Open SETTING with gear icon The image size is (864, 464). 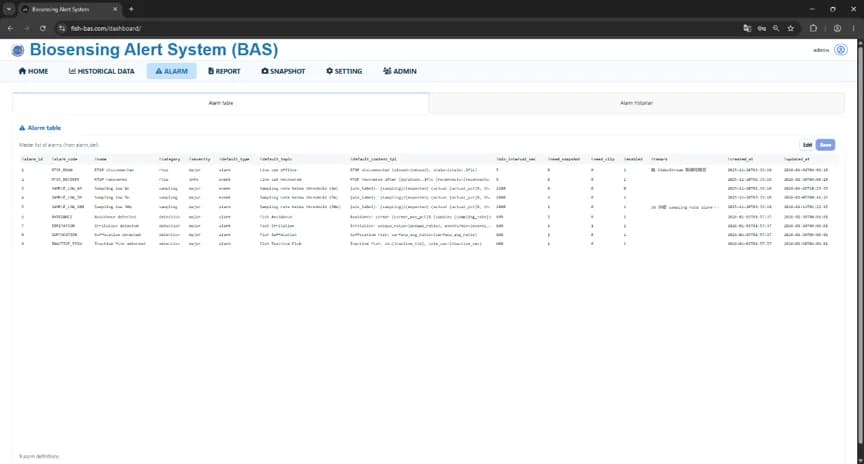click(x=344, y=71)
